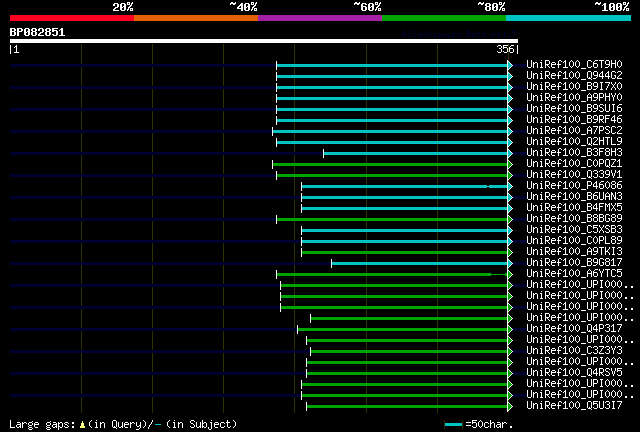Open subject UniRef100_B9RF46
Screen dimensions: 640x432
pyautogui.click(x=574, y=120)
